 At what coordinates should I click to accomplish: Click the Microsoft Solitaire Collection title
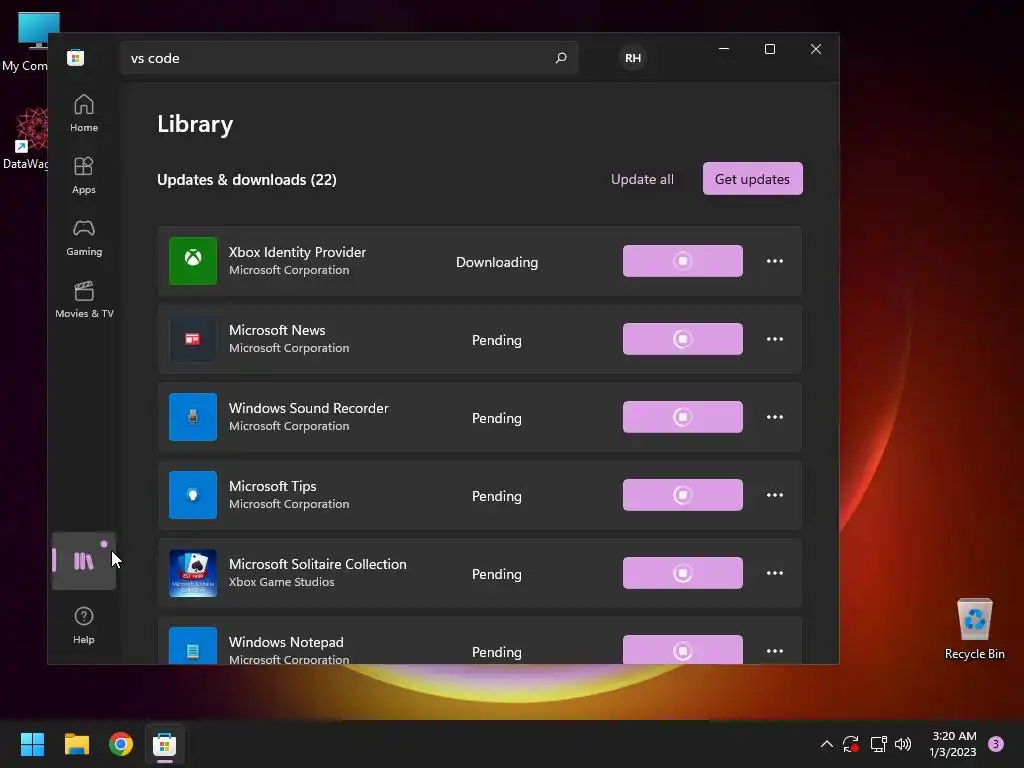[x=317, y=564]
